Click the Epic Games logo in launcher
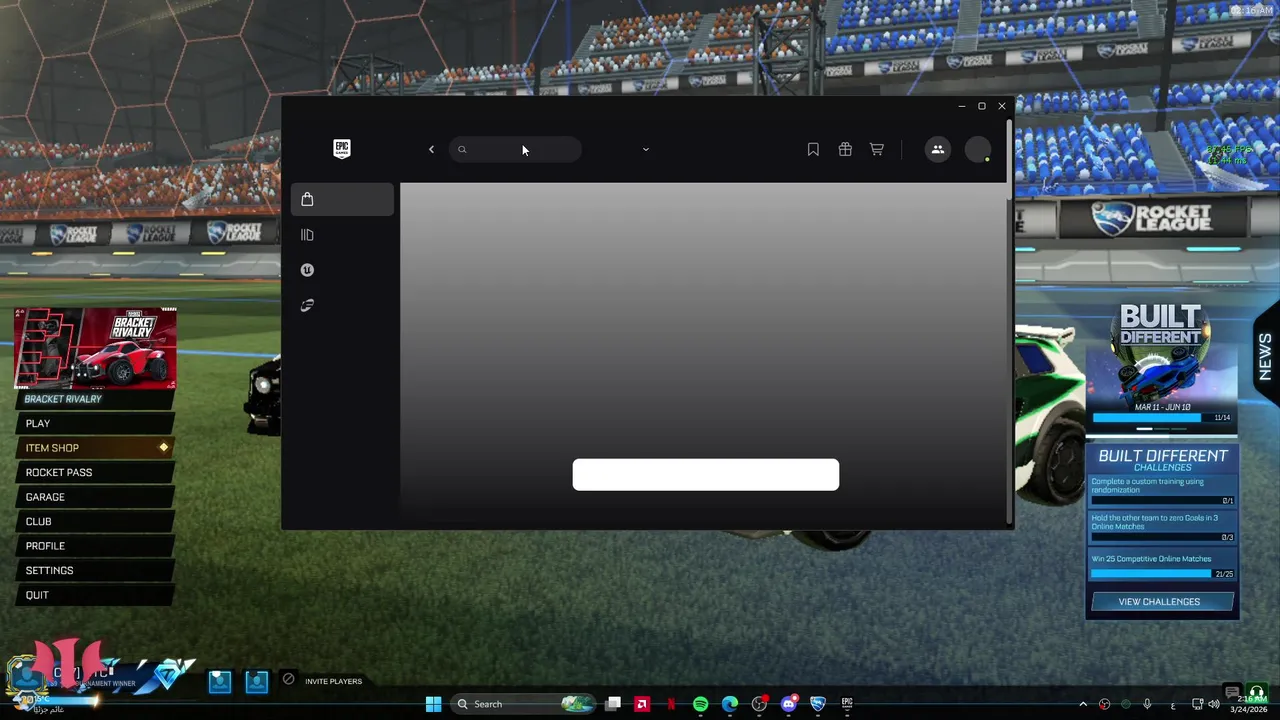This screenshot has width=1280, height=720. tap(342, 149)
